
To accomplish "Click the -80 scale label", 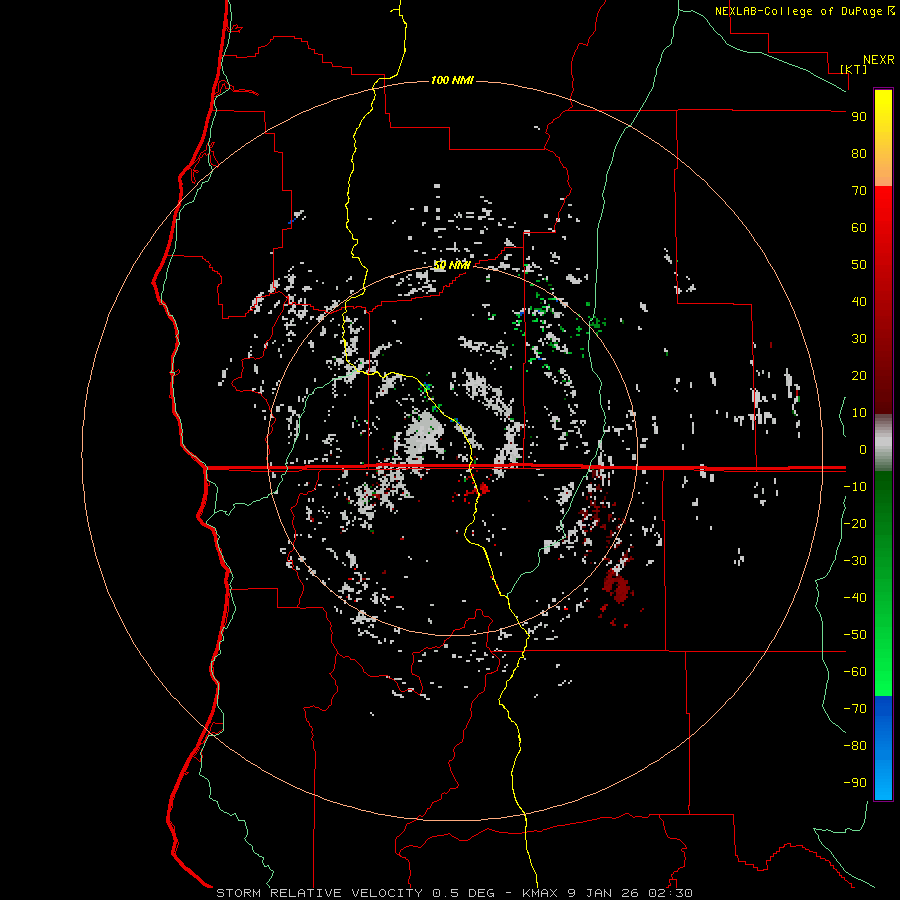I will 855,746.
